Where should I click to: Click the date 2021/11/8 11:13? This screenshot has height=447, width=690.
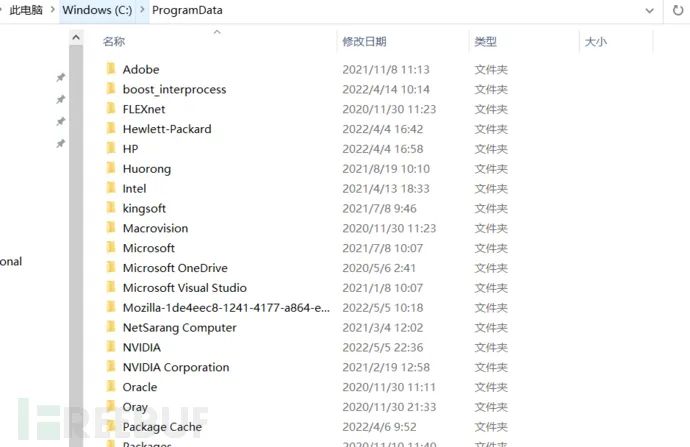[386, 70]
